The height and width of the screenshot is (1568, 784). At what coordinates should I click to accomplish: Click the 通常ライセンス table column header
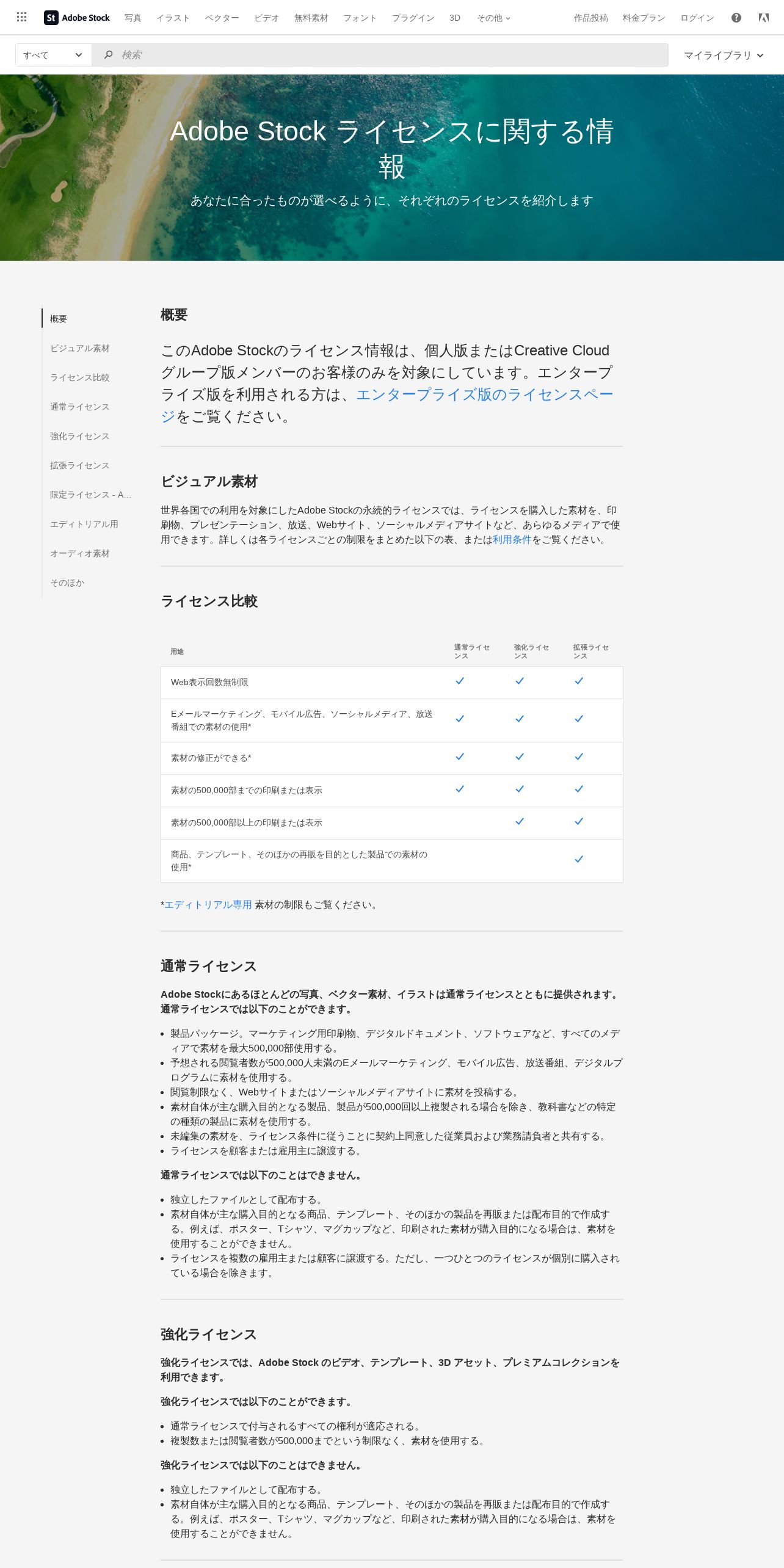point(472,652)
